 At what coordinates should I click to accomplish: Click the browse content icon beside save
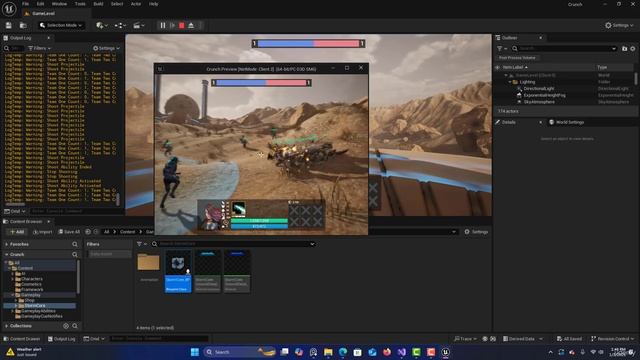(23, 25)
